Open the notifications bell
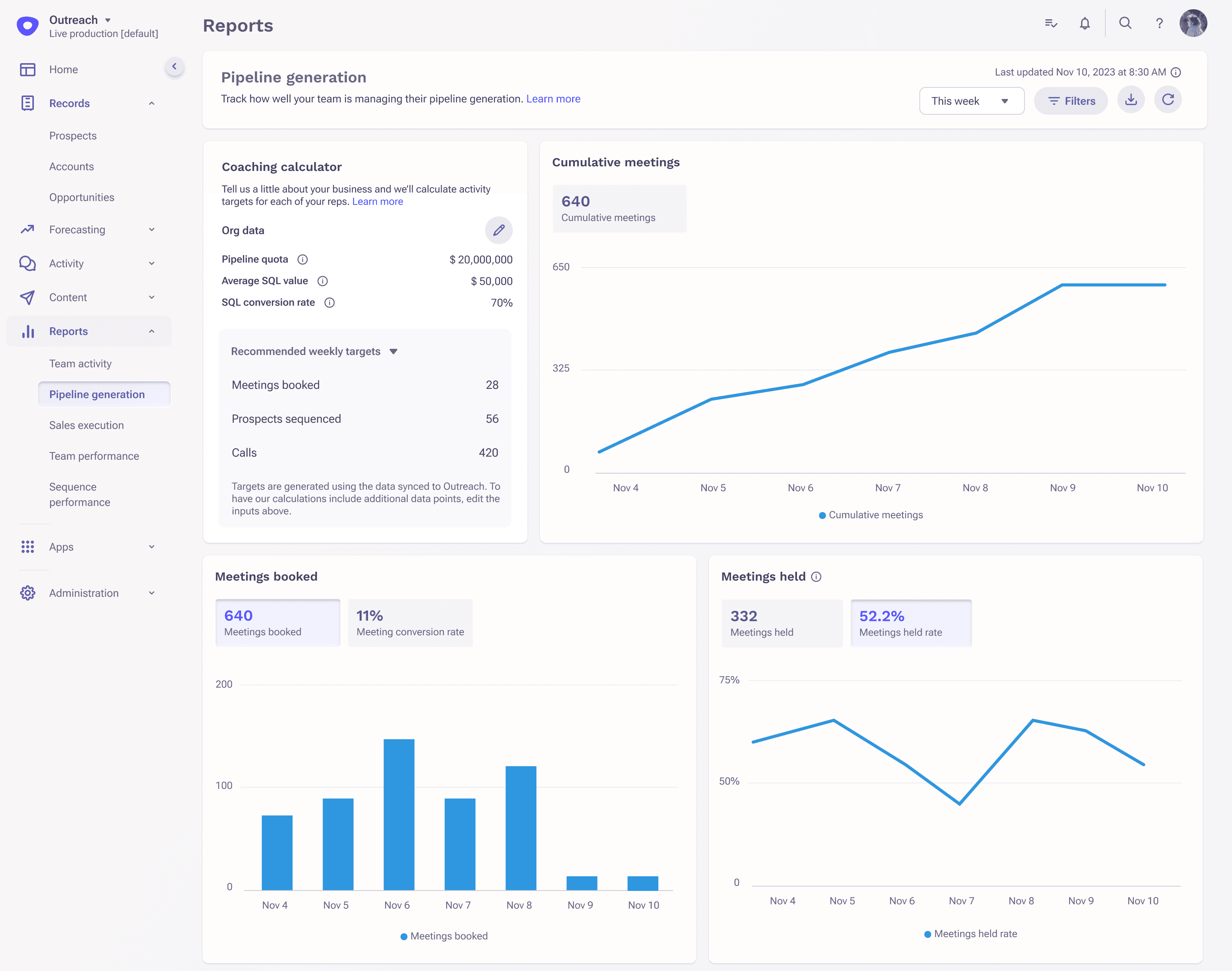Viewport: 1232px width, 971px height. pyautogui.click(x=1085, y=23)
